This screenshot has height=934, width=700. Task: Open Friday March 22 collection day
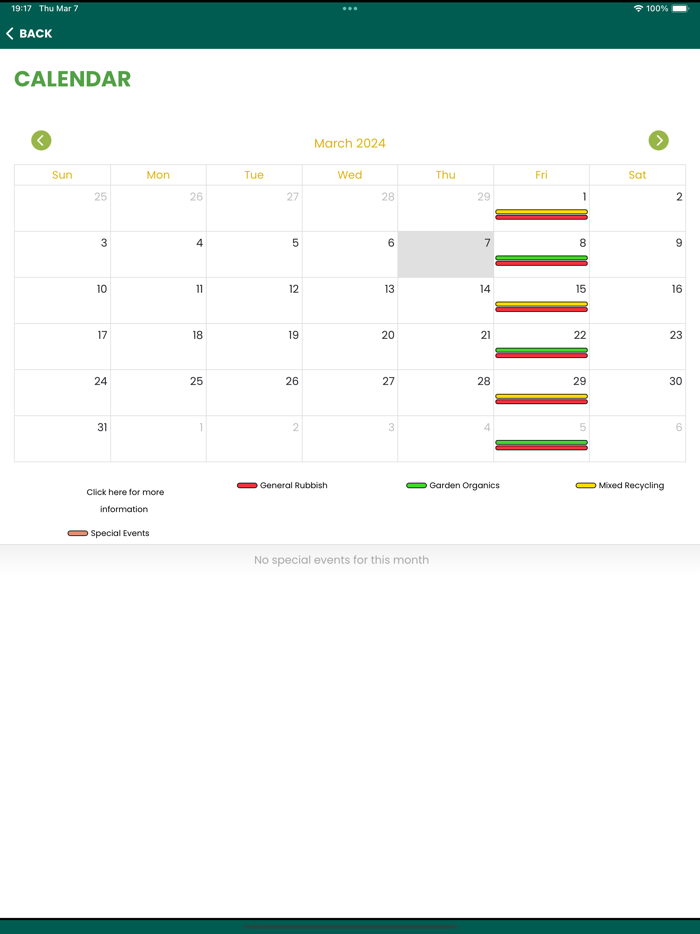point(542,347)
